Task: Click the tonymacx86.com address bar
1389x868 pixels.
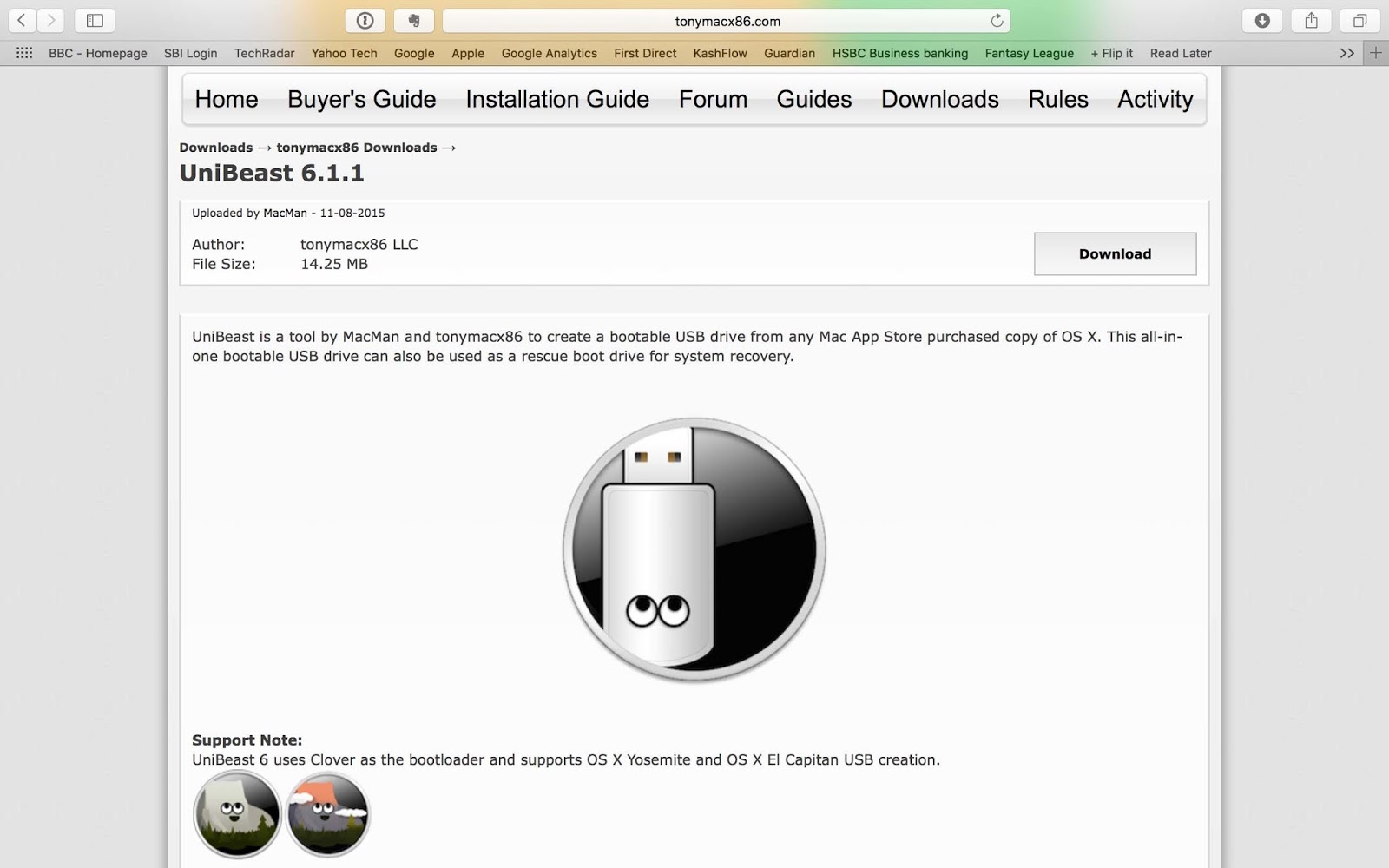Action: (x=727, y=21)
